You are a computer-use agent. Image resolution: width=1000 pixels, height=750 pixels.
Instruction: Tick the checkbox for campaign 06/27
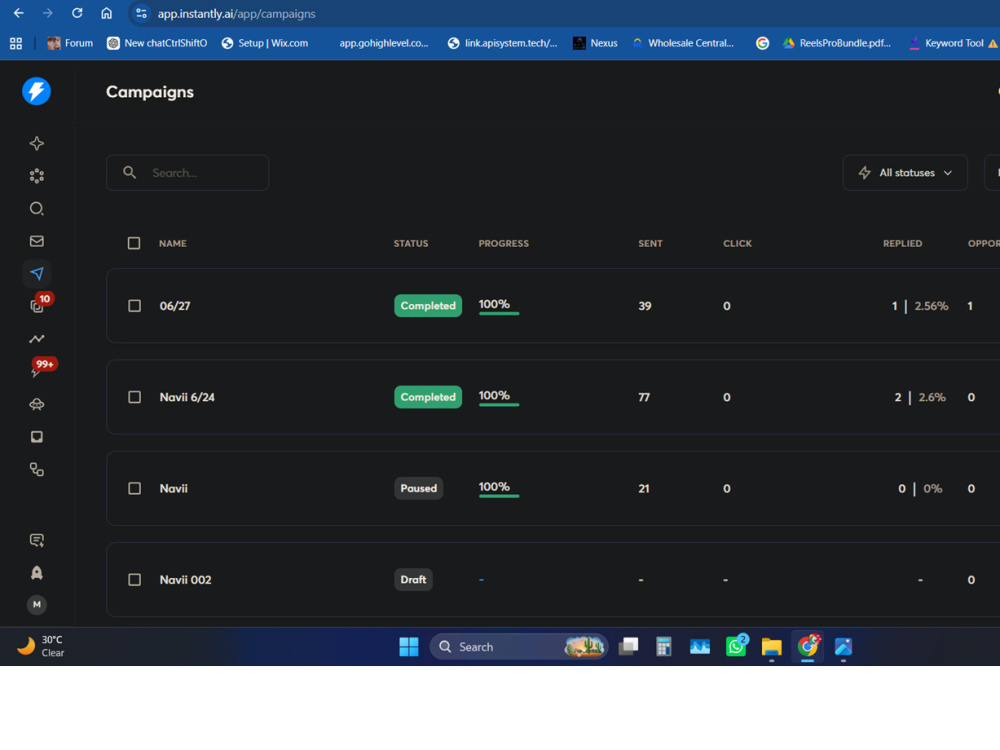click(x=135, y=306)
